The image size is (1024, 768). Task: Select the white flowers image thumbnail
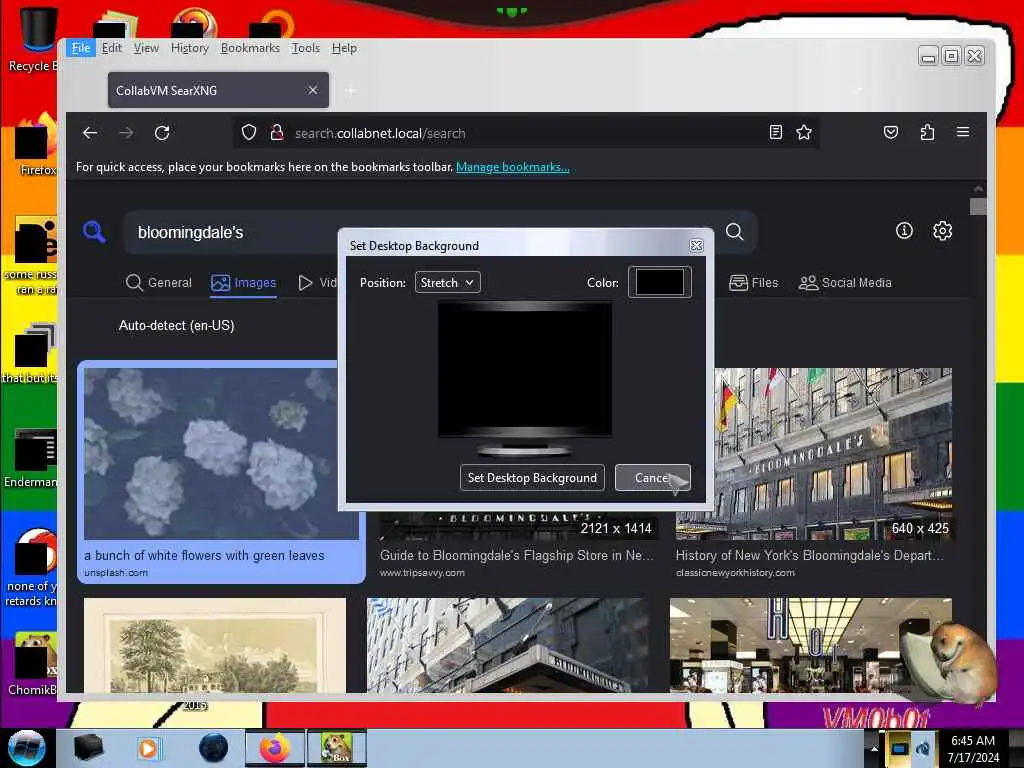[x=219, y=453]
